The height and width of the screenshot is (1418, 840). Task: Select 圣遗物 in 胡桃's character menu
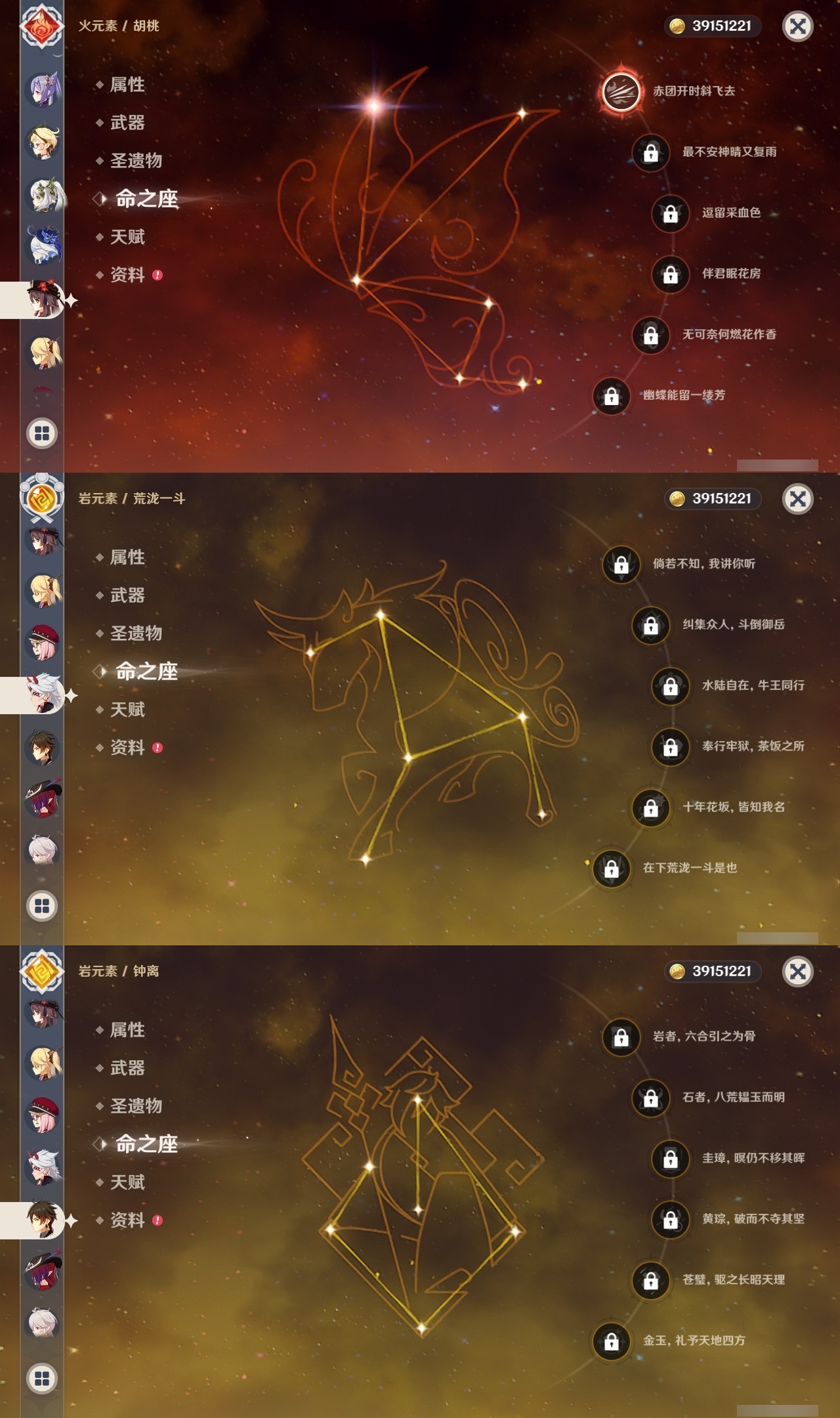136,161
